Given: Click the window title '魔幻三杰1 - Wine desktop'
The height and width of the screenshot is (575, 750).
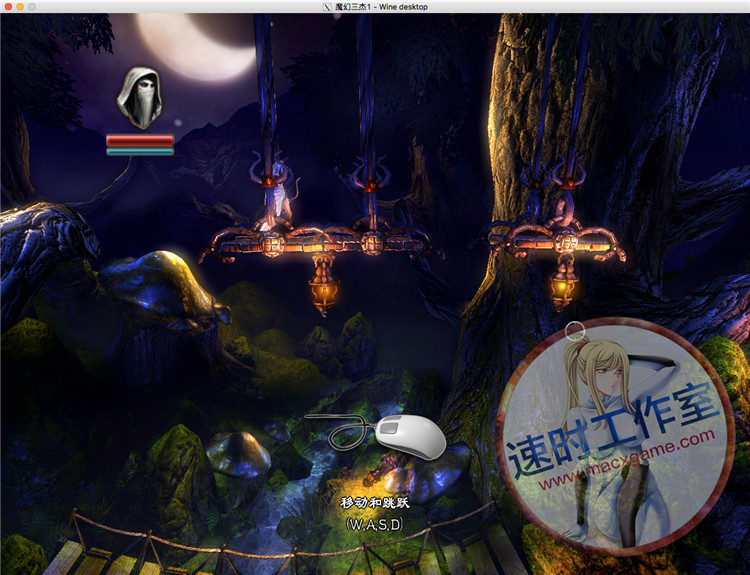Looking at the screenshot, I should [381, 7].
